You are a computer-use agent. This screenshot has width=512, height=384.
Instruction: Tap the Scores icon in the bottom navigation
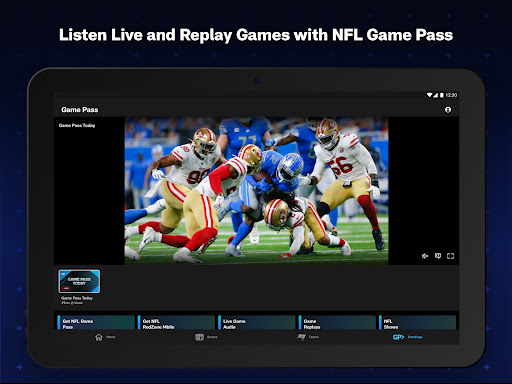(x=199, y=337)
